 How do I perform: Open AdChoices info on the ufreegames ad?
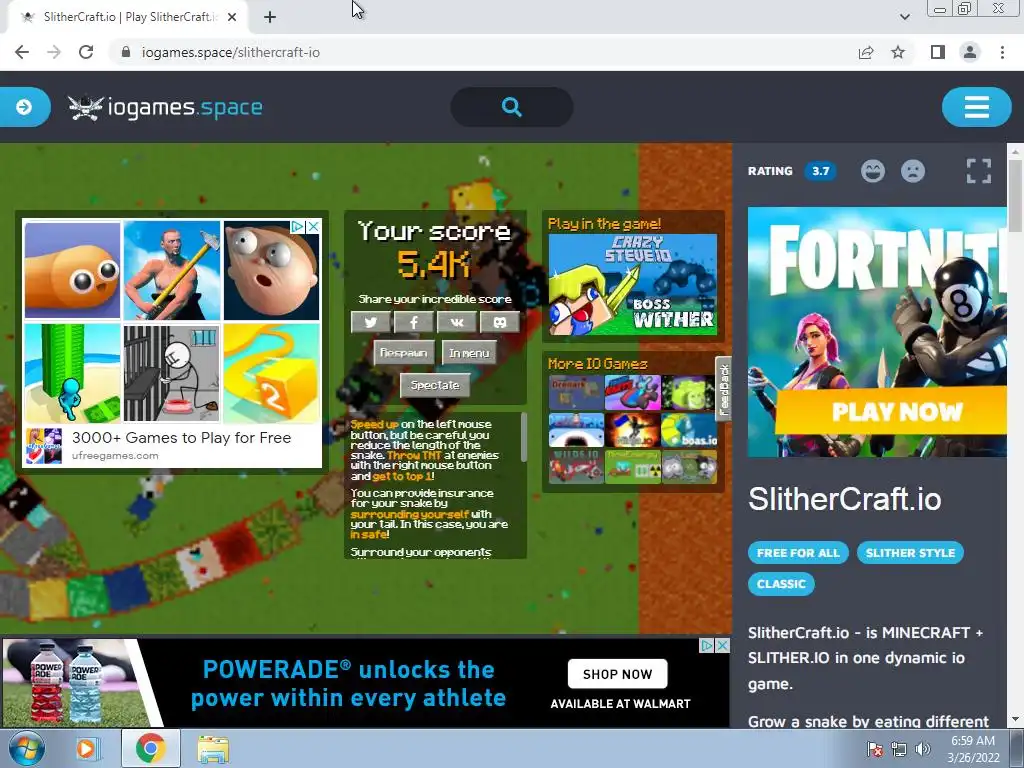(x=298, y=226)
